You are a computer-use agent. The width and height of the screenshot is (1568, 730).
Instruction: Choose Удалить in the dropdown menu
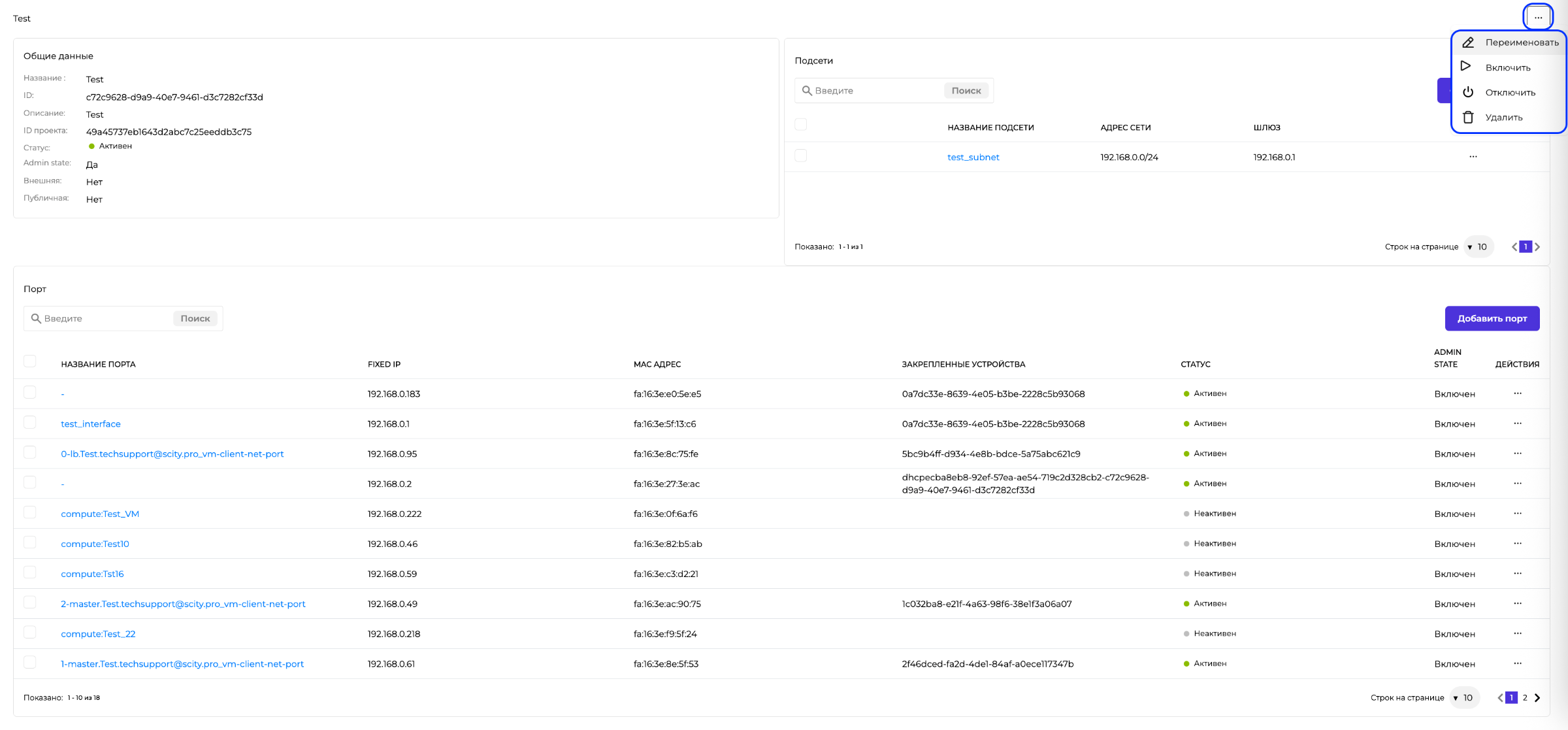click(1503, 118)
